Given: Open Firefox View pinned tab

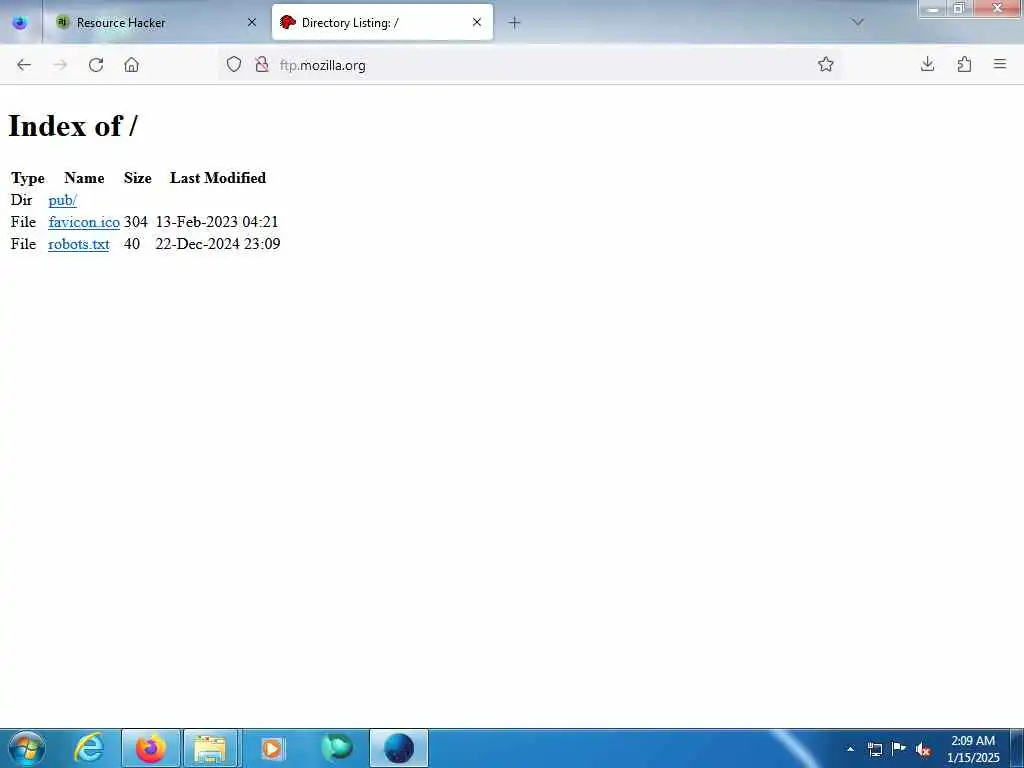Looking at the screenshot, I should [20, 22].
